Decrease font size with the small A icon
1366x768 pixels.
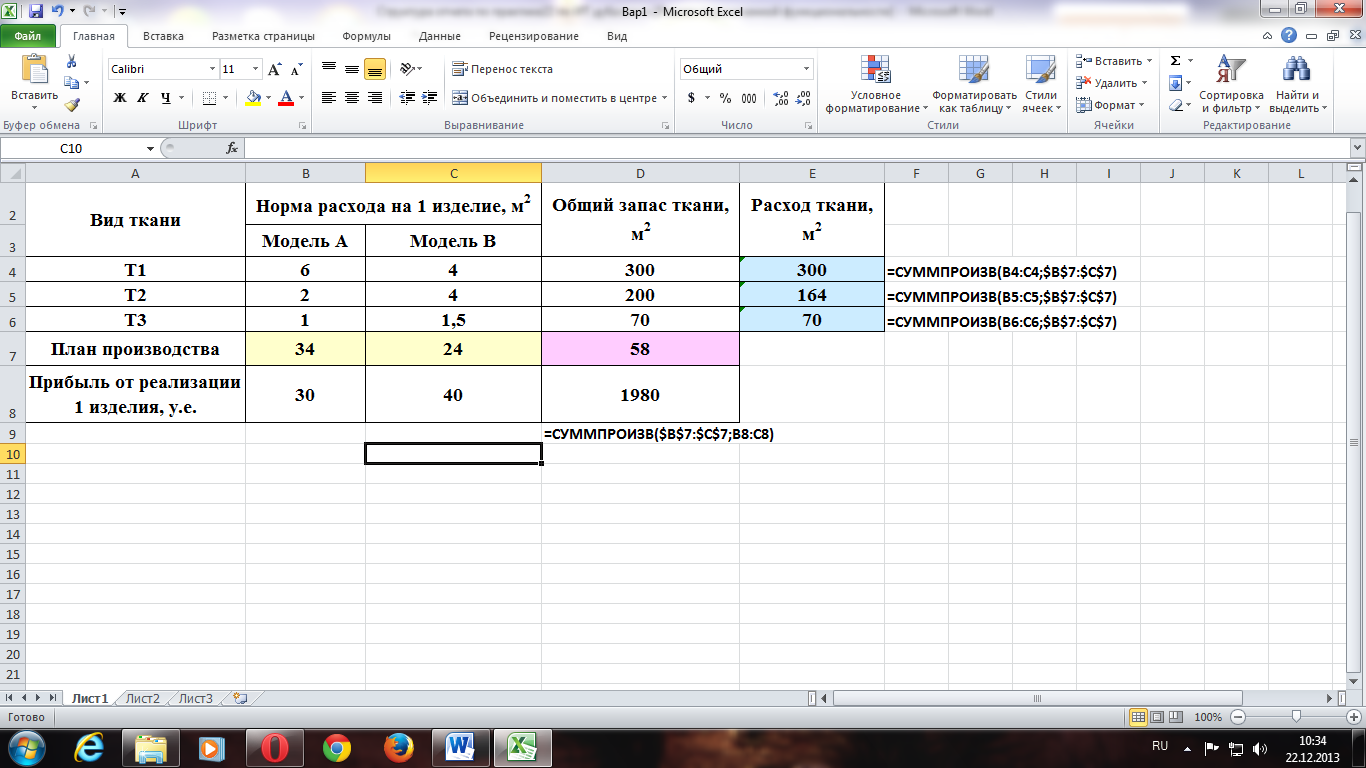(297, 70)
